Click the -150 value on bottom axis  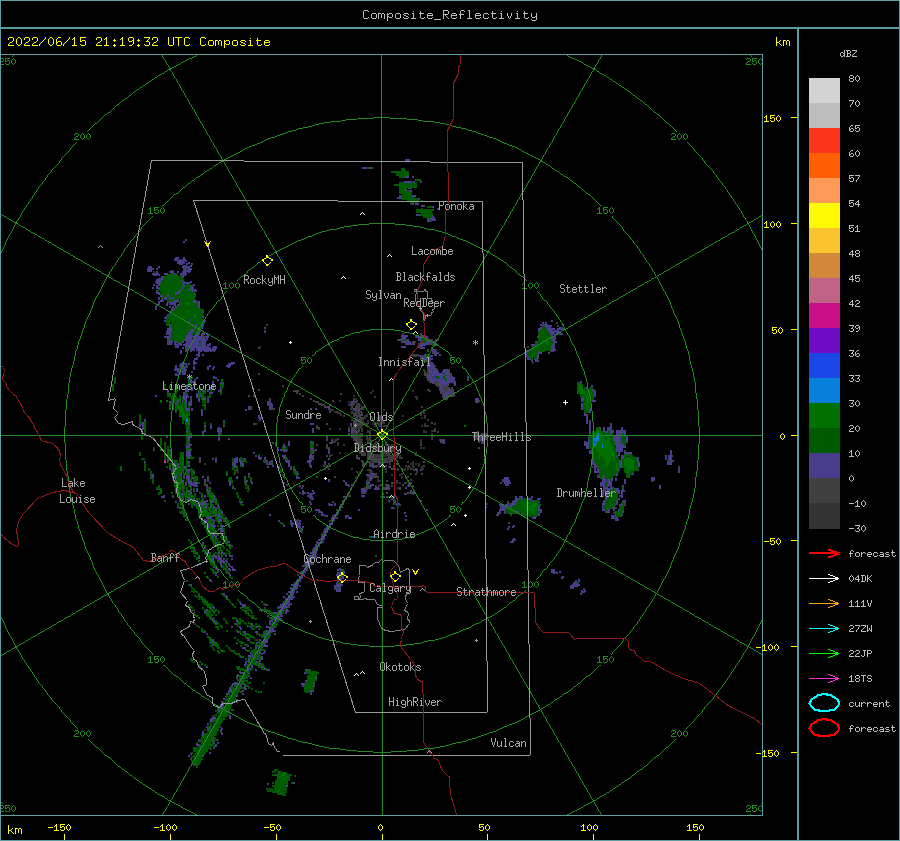coord(59,828)
